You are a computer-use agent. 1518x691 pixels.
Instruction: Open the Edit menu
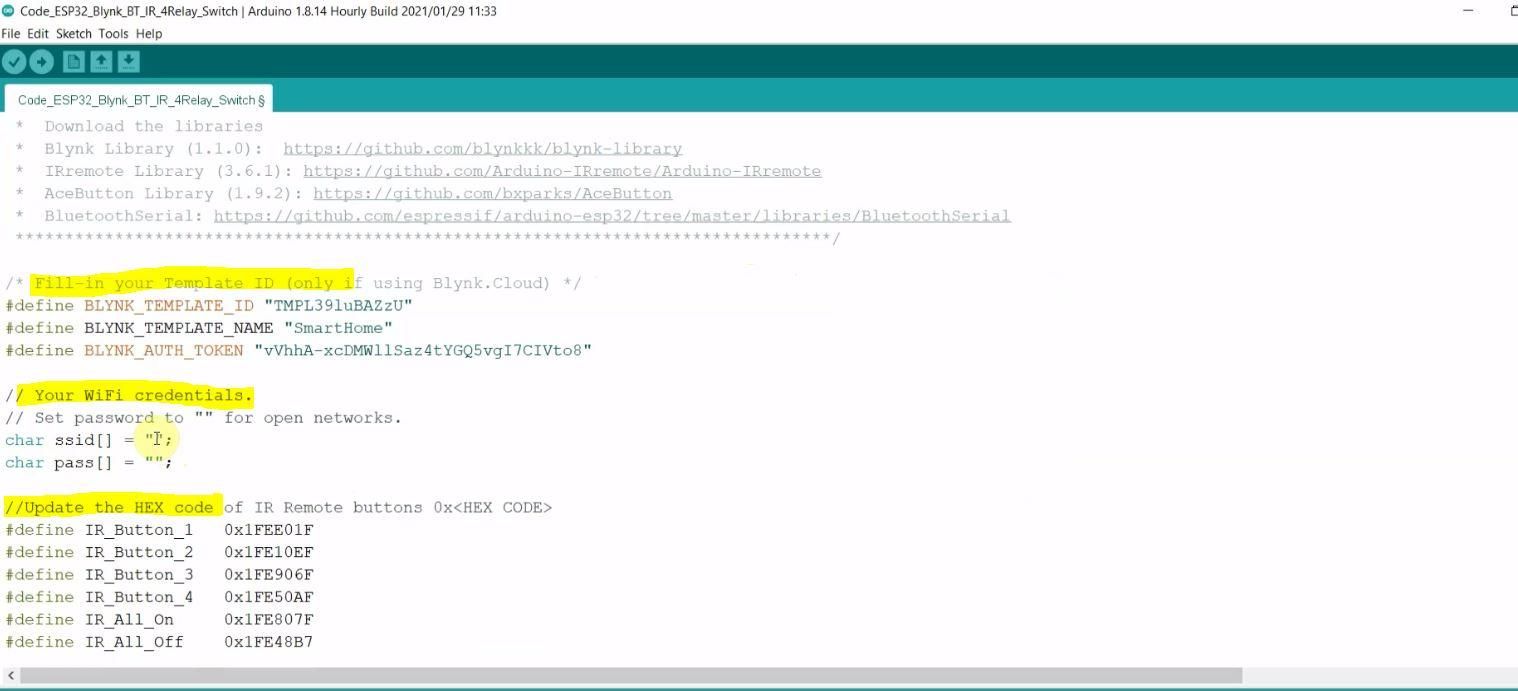point(38,33)
